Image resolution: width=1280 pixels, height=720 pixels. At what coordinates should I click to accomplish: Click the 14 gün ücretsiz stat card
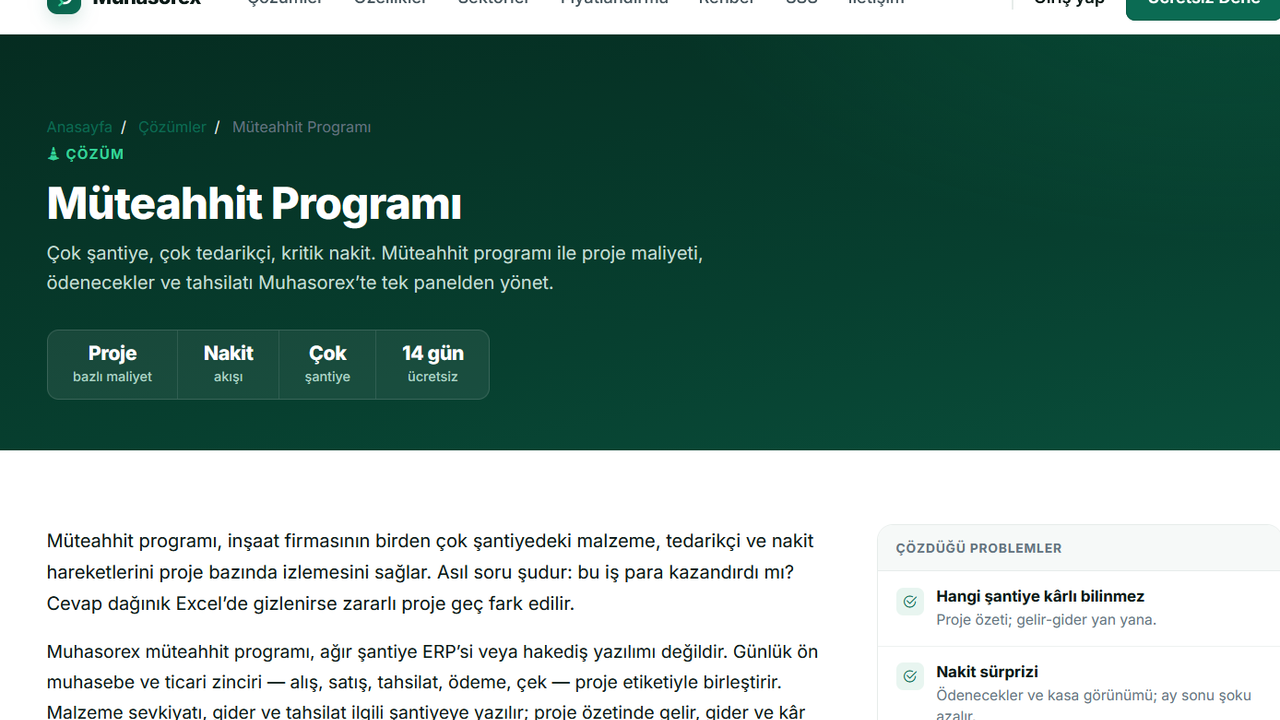[x=432, y=365]
